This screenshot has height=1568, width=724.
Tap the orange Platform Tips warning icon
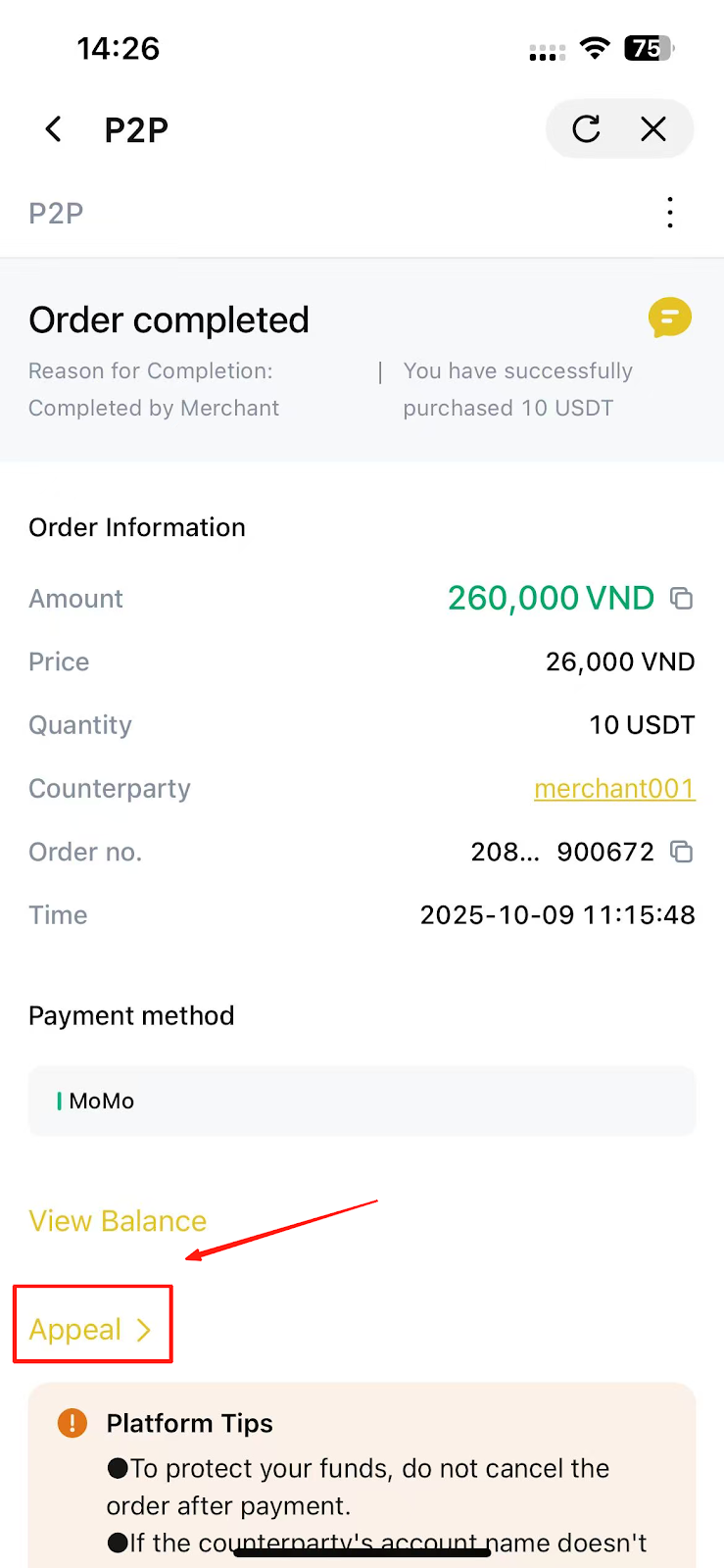point(72,1423)
